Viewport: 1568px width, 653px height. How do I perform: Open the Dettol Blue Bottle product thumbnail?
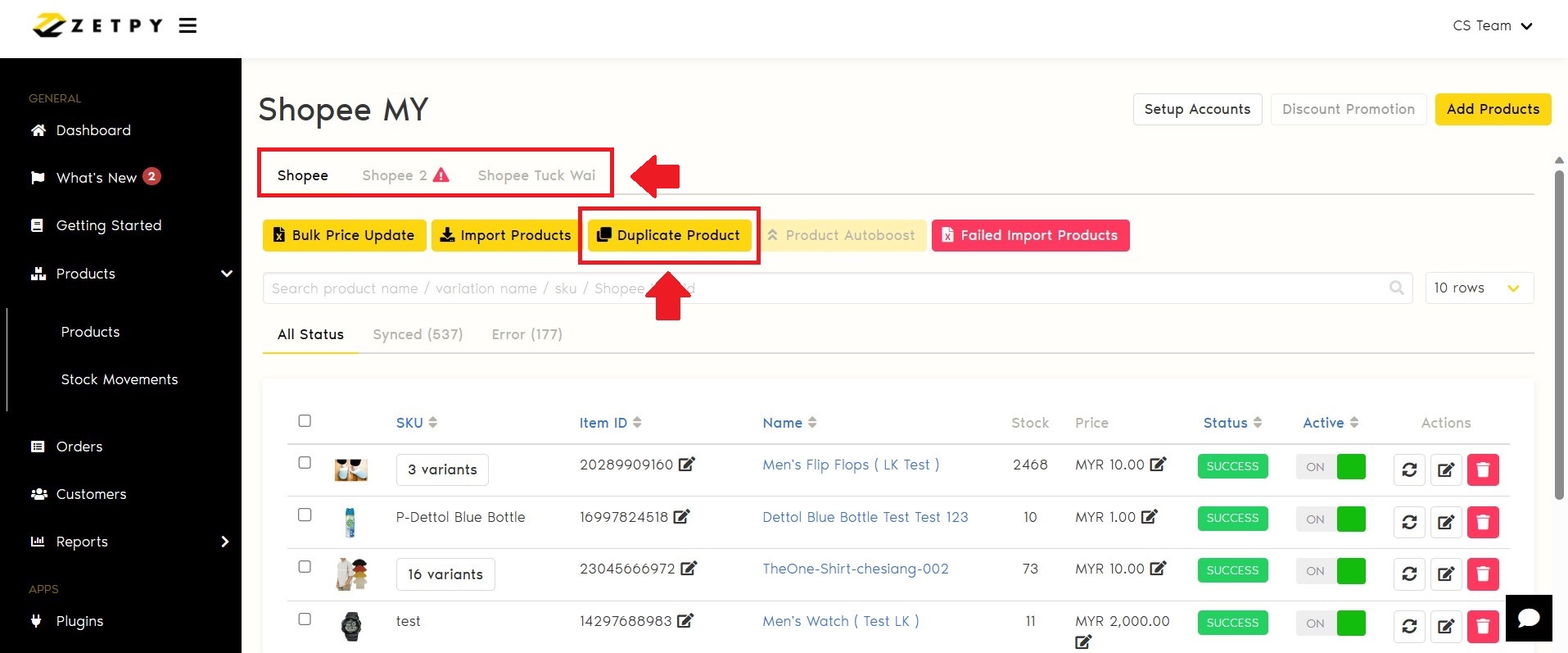coord(350,522)
